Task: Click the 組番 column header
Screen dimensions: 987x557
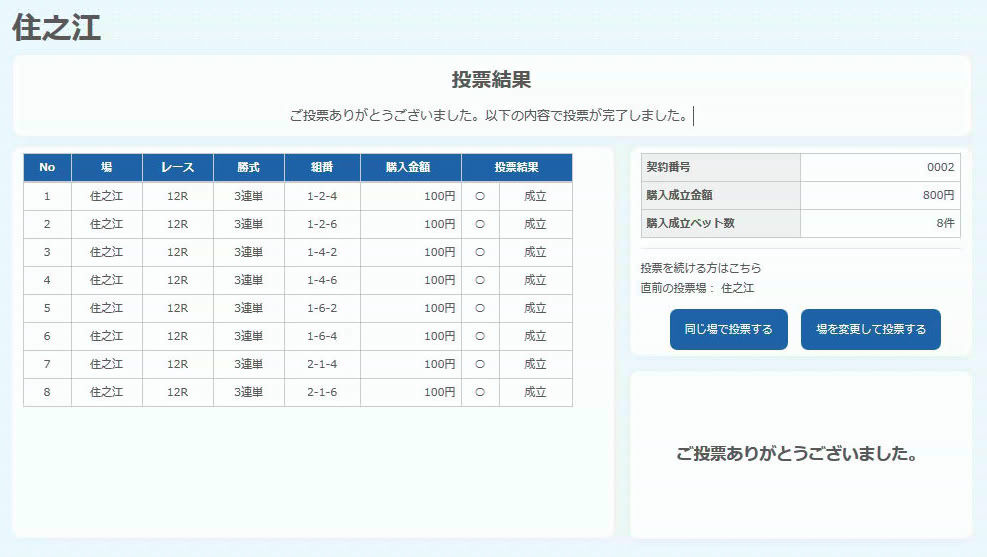Action: (x=322, y=167)
